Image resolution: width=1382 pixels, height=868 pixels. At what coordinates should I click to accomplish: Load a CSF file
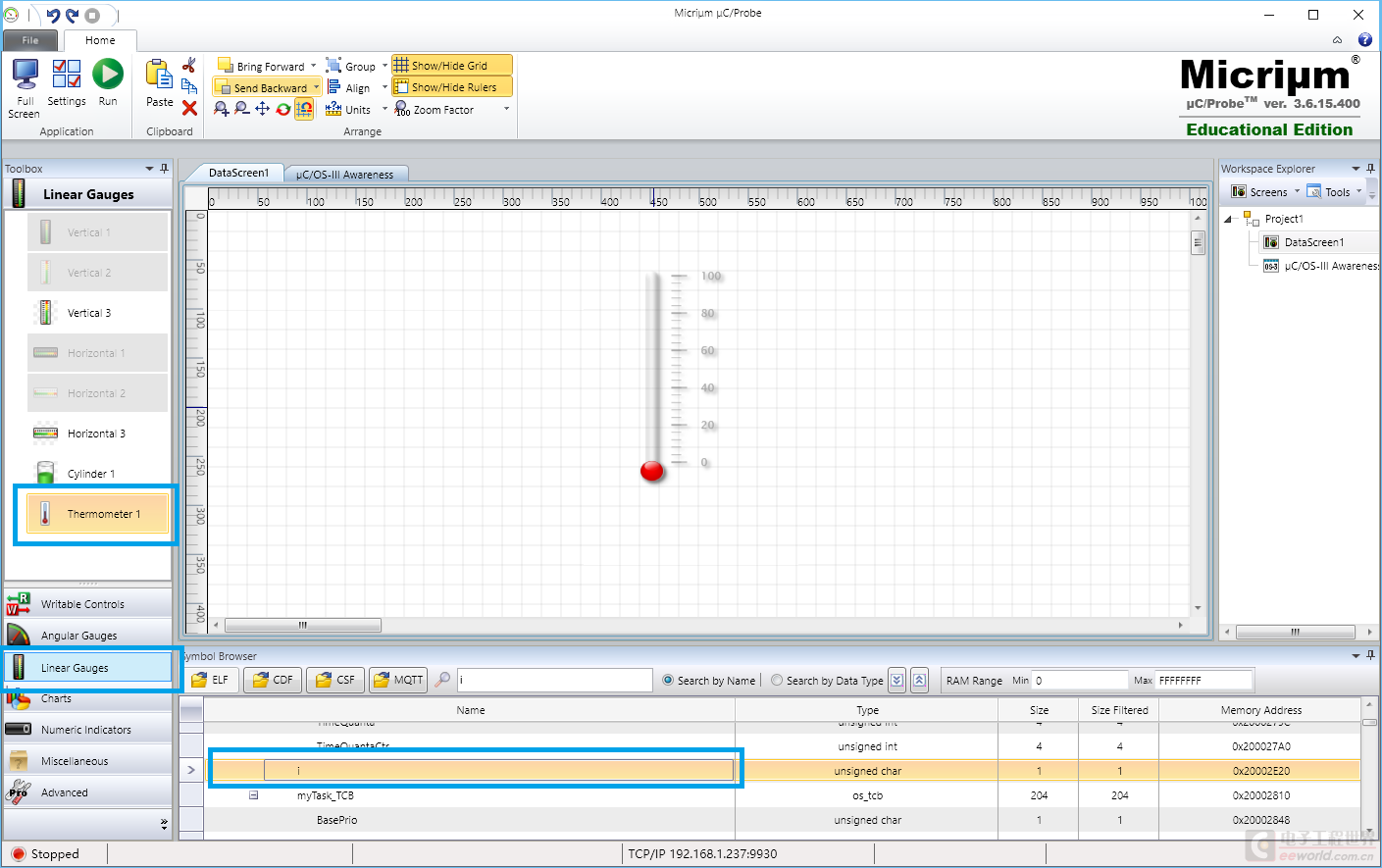coord(335,680)
